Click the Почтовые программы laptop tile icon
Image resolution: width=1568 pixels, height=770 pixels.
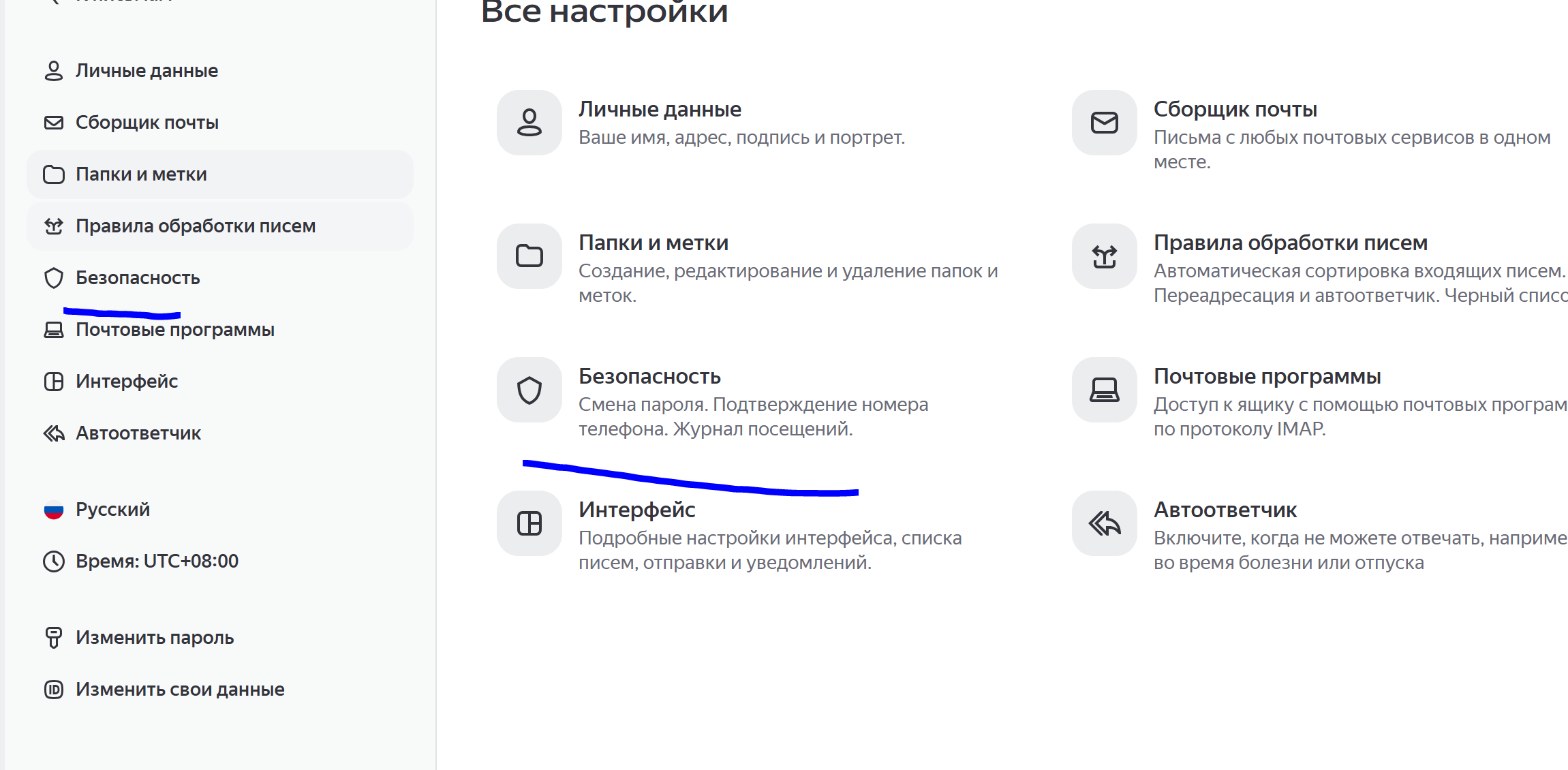click(1104, 390)
